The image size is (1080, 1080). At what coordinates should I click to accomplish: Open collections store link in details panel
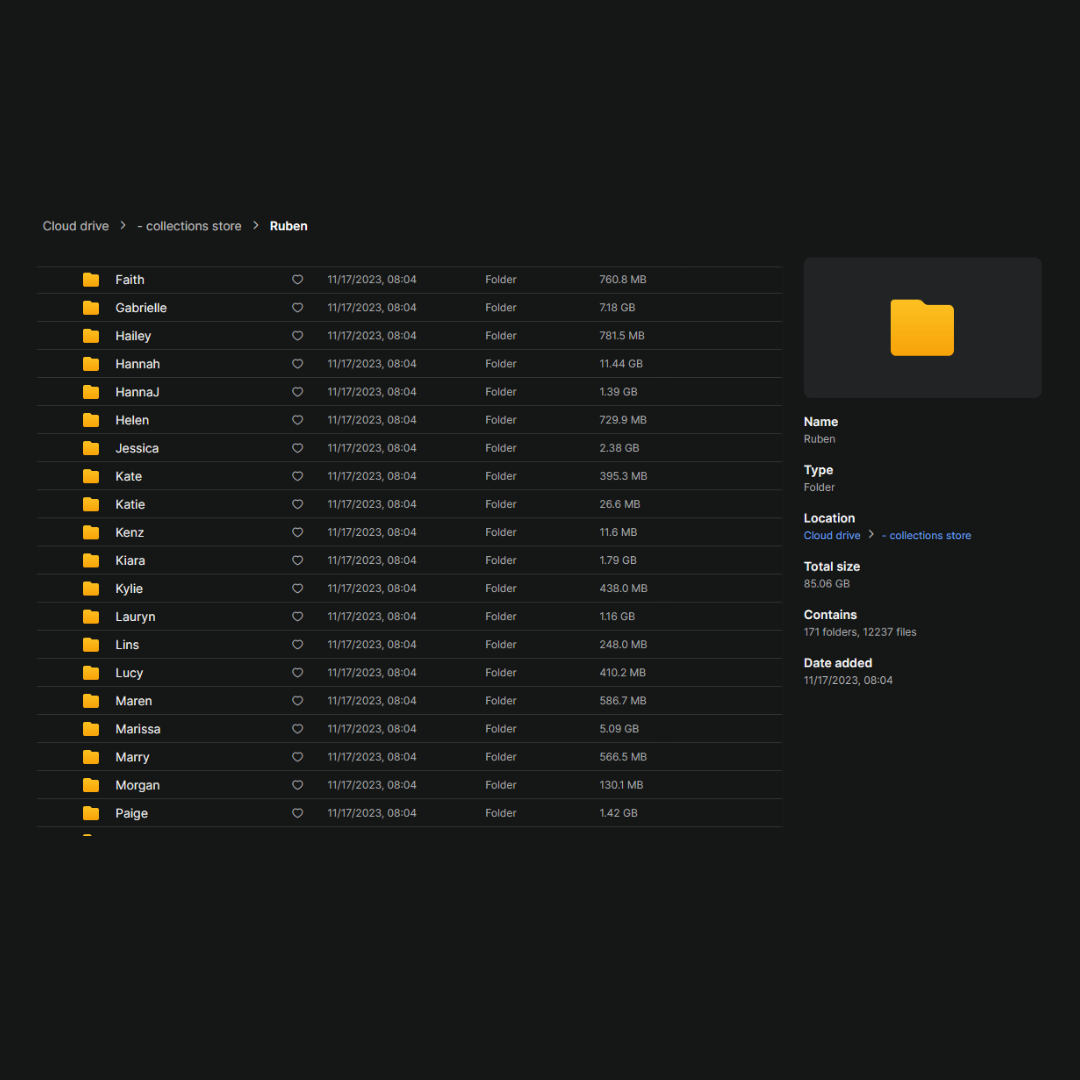click(x=926, y=536)
